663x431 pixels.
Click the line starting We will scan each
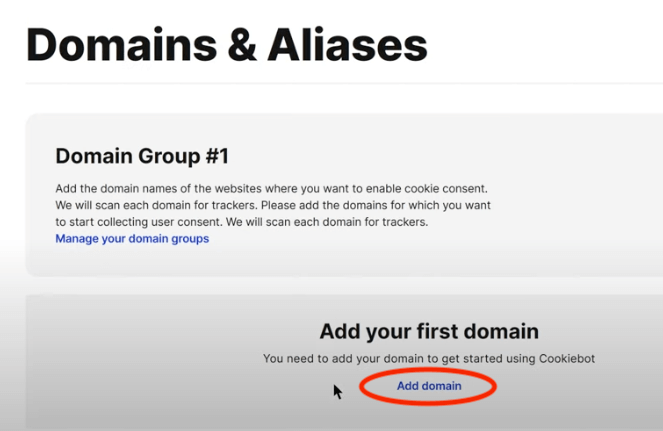[x=273, y=206]
